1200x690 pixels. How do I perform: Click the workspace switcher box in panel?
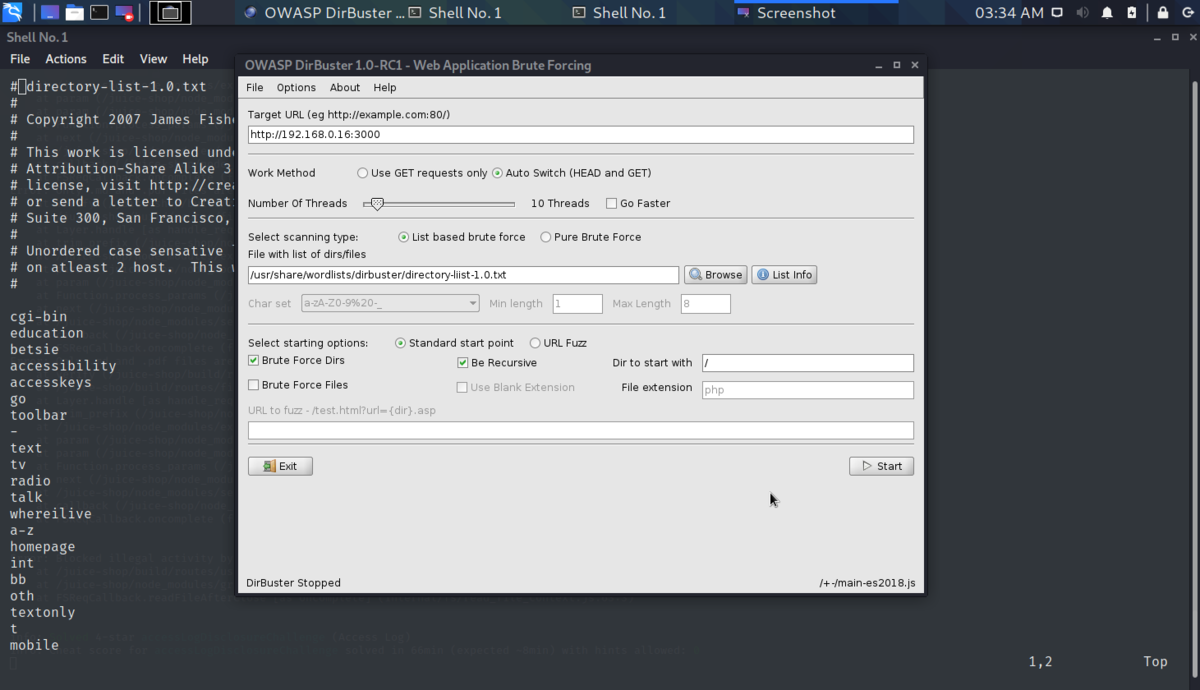coord(170,13)
